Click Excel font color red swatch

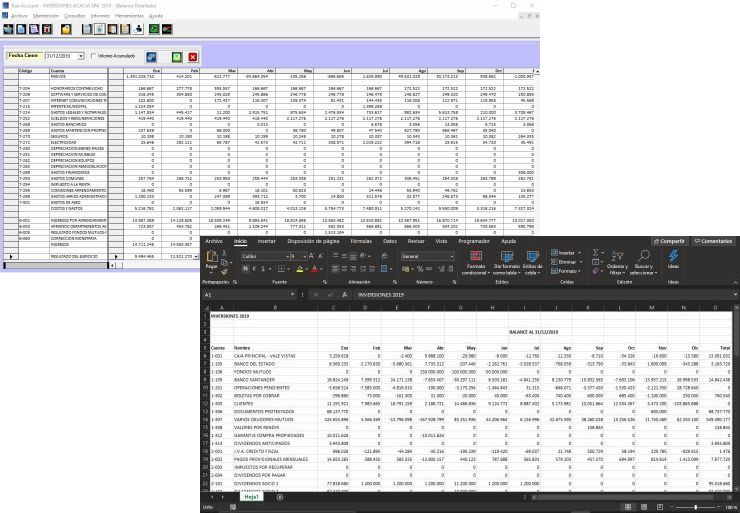pos(314,269)
